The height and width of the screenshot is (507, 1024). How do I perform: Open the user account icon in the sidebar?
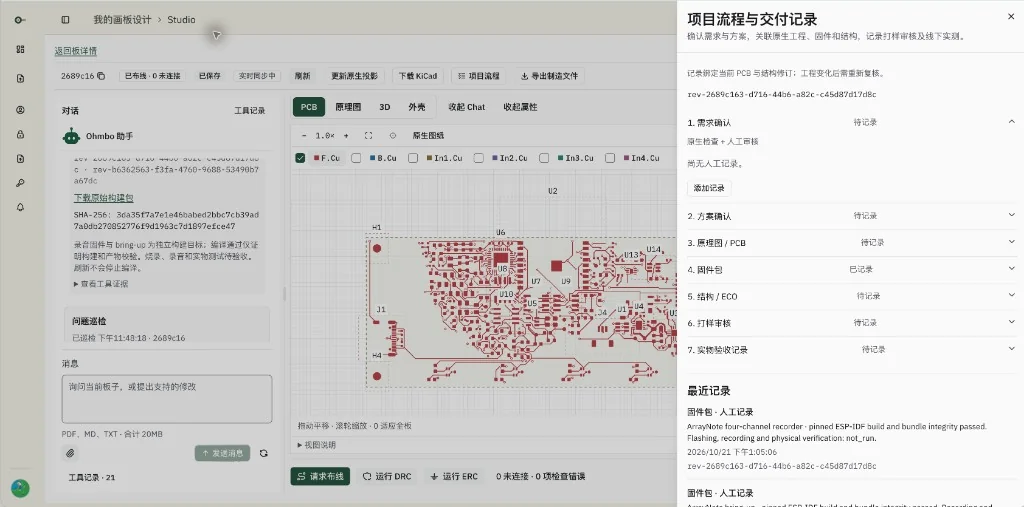point(20,110)
